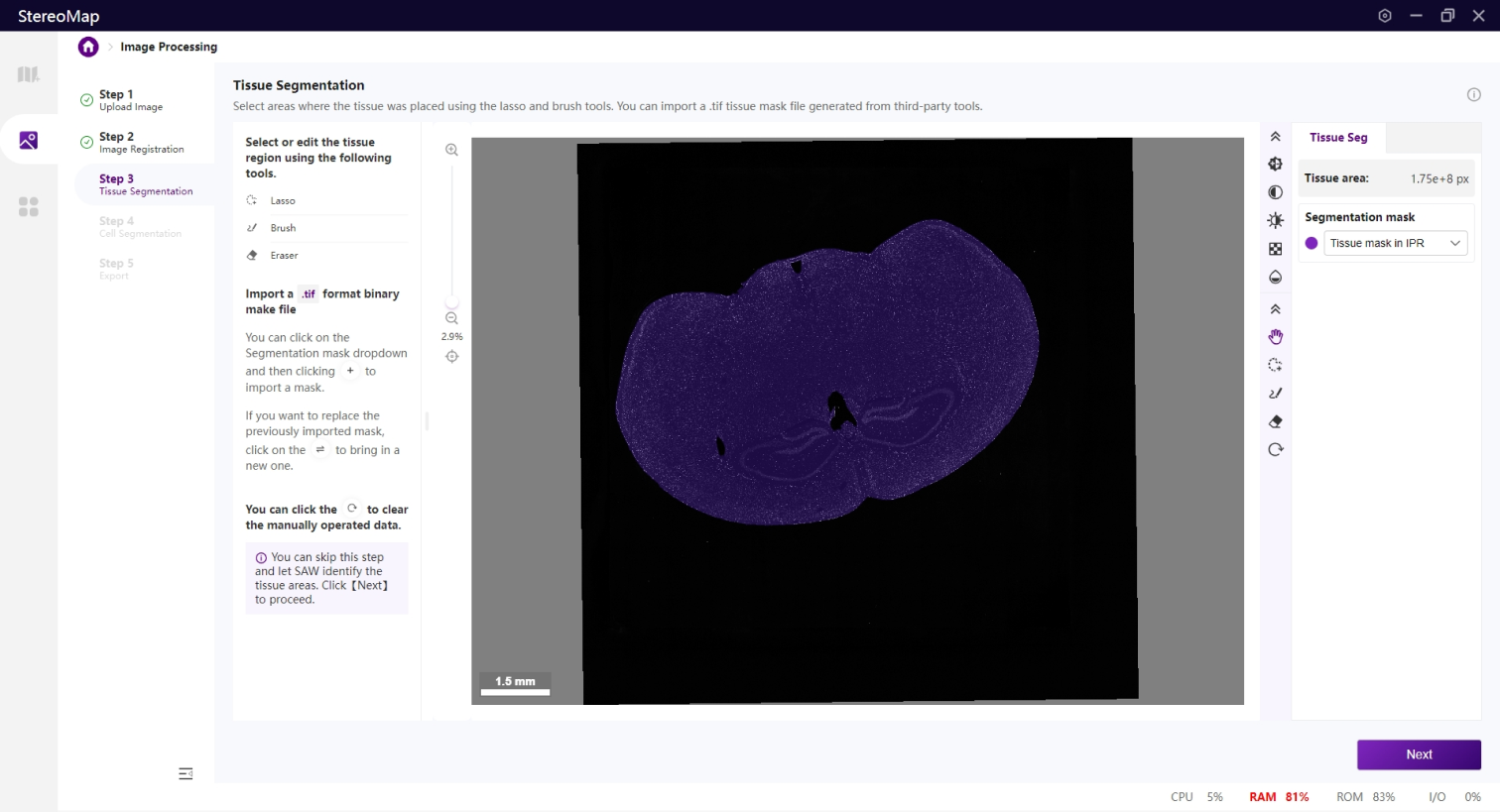Open the contrast half-circle icon
Viewport: 1500px width, 812px height.
pyautogui.click(x=1276, y=192)
